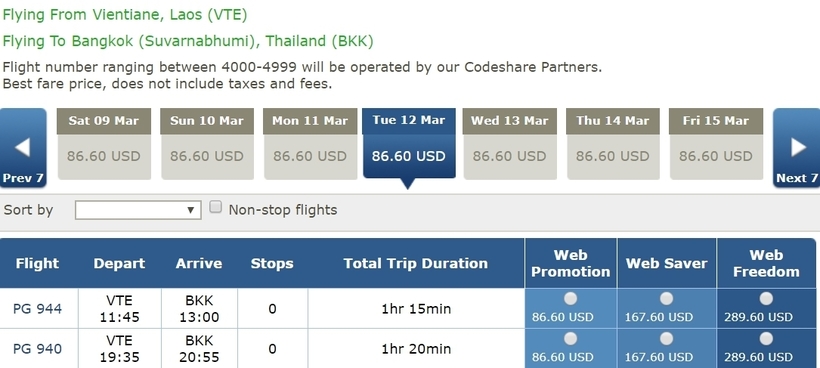Image resolution: width=820 pixels, height=368 pixels.
Task: Go to previous 7 days arrow
Action: click(x=23, y=147)
